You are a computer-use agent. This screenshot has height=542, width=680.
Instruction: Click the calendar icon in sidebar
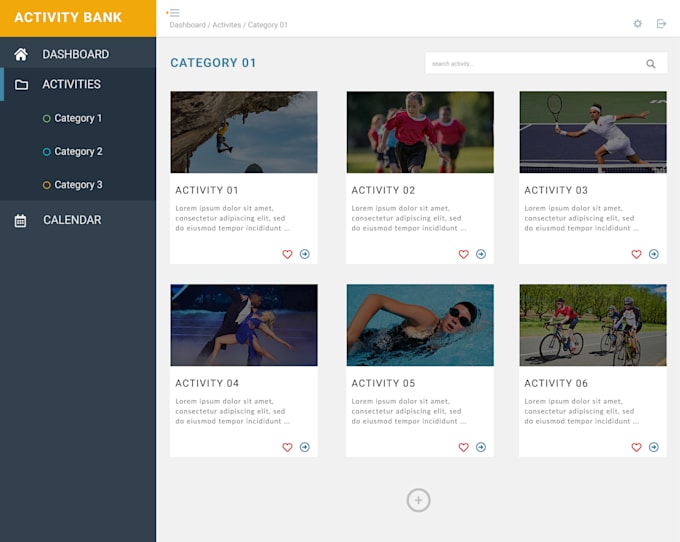point(20,221)
